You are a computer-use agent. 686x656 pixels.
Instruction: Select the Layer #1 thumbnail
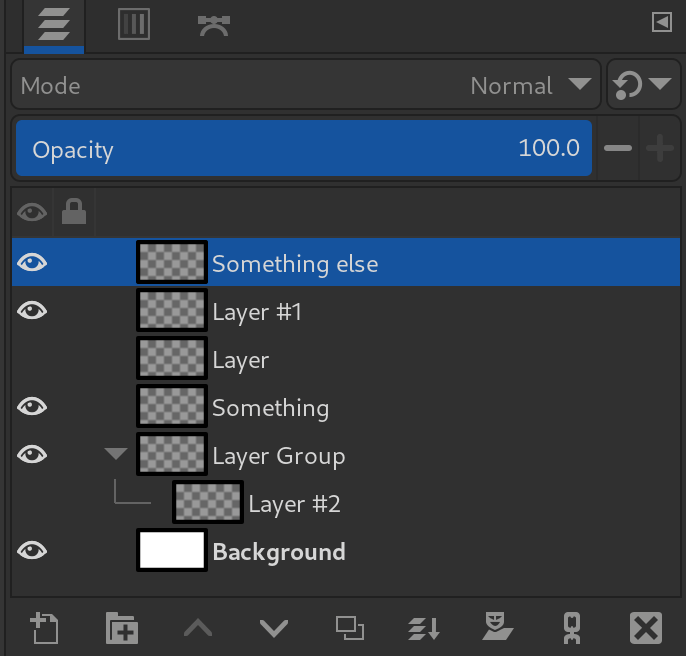[172, 310]
